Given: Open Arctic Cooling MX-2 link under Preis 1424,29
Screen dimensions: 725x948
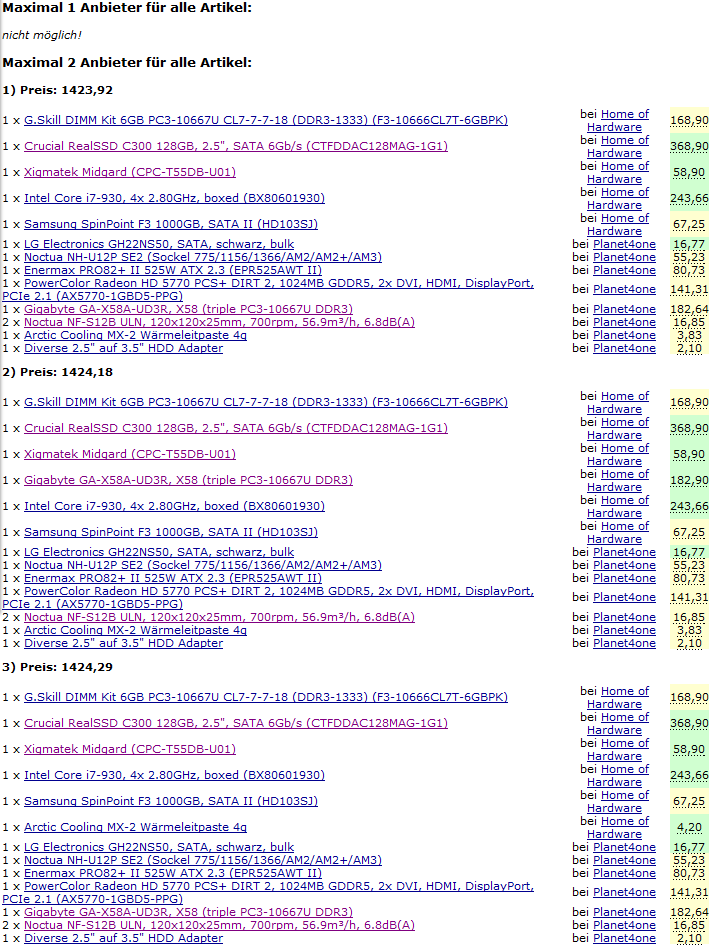Looking at the screenshot, I should click(x=135, y=827).
